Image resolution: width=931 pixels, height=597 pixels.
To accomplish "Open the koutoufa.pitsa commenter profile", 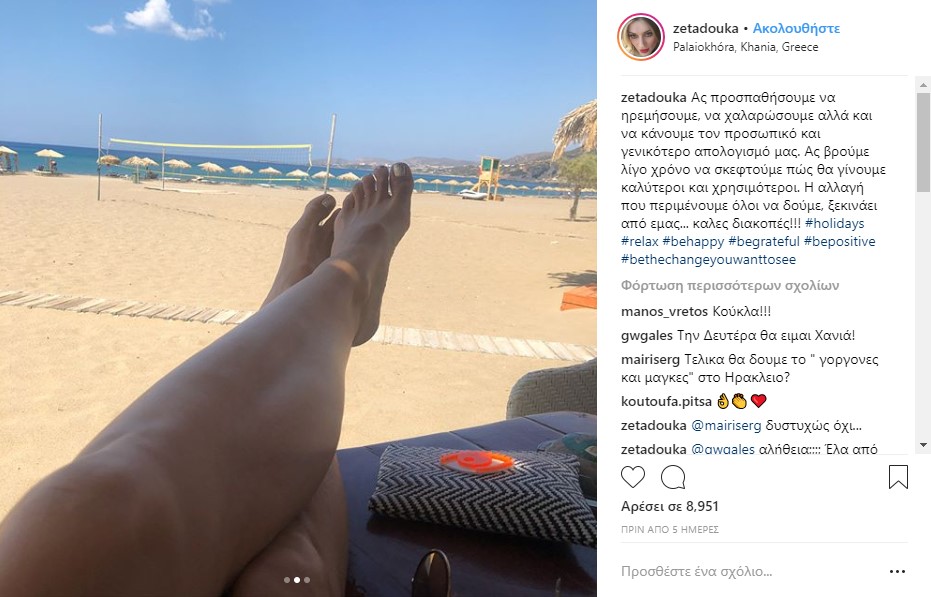I will click(x=666, y=402).
